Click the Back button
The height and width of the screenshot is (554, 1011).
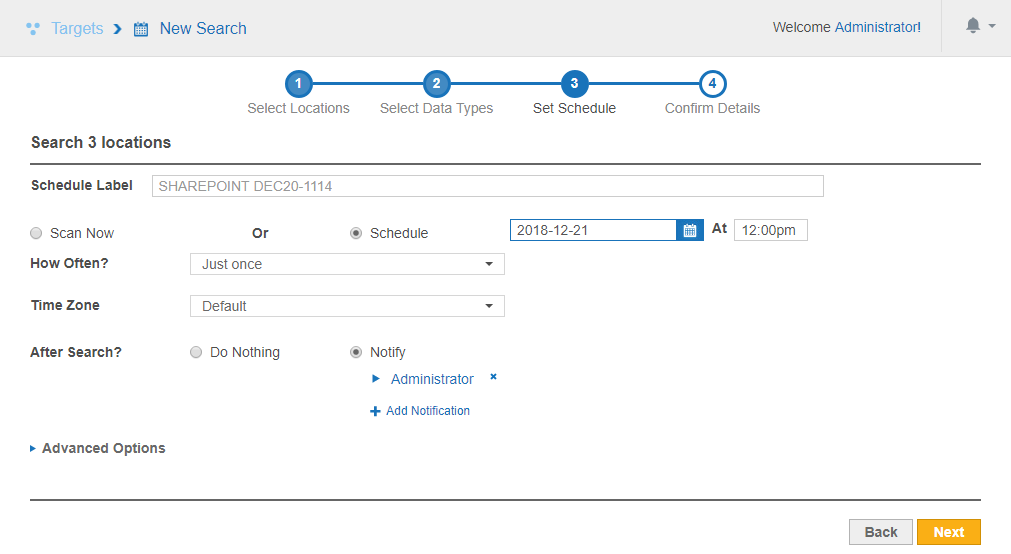pyautogui.click(x=880, y=532)
